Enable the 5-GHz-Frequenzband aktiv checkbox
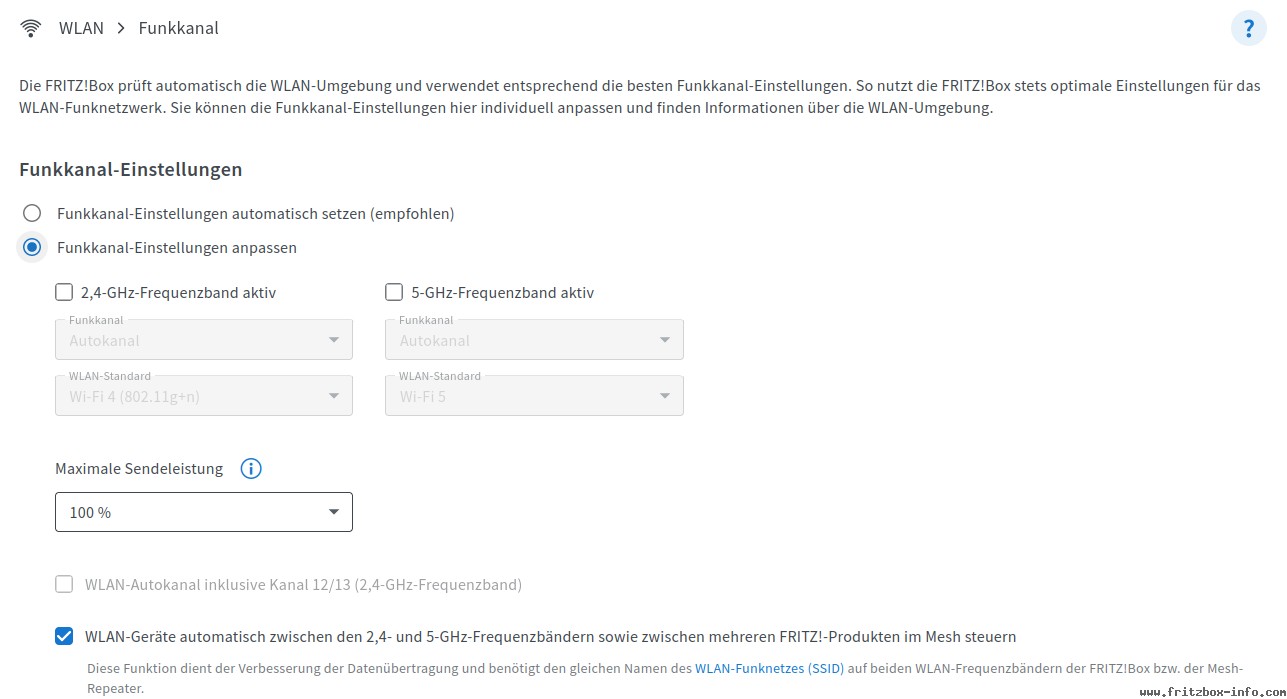Viewport: 1287px width, 699px height. coord(394,292)
